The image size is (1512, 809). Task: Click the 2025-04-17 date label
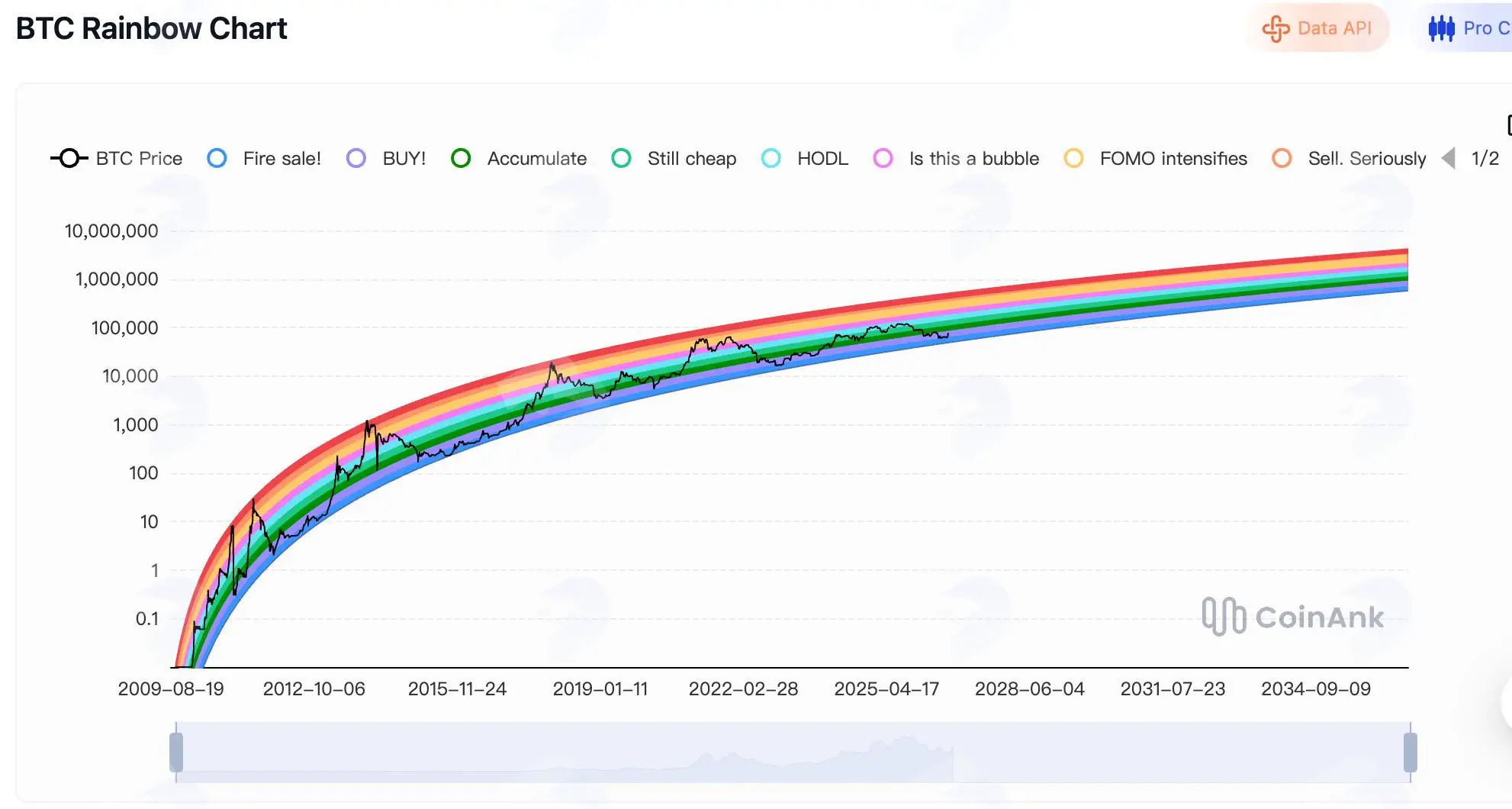(x=886, y=689)
